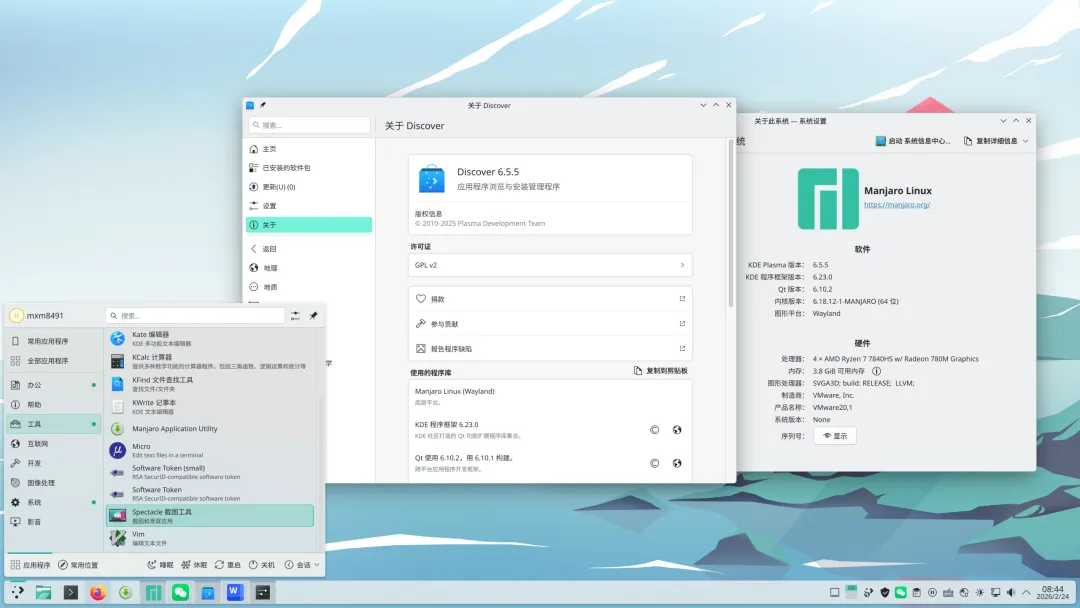Select 常用应用程序 in launcher sidebar
Image resolution: width=1080 pixels, height=608 pixels.
click(54, 341)
